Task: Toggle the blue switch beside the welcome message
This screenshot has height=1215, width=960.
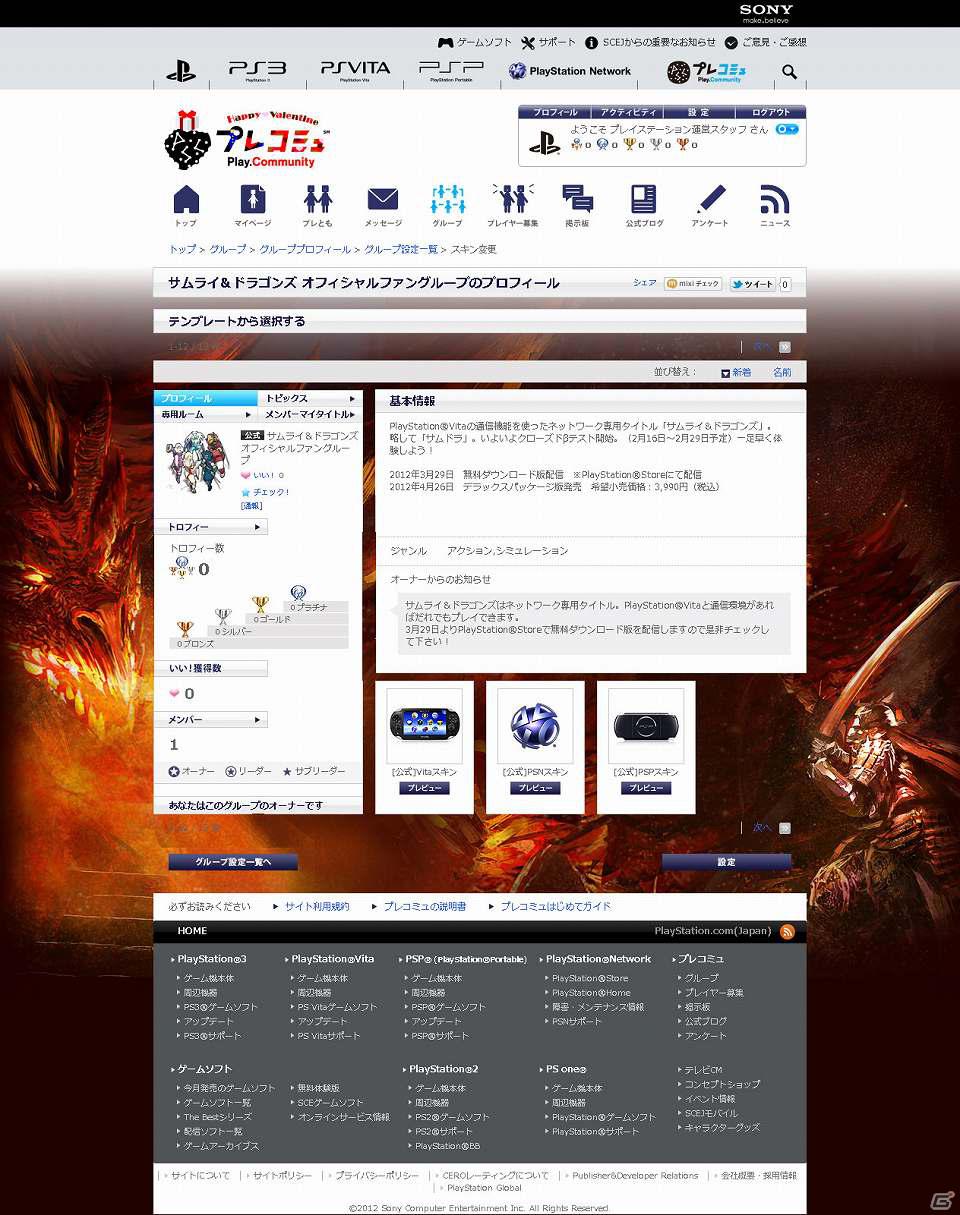Action: [787, 129]
